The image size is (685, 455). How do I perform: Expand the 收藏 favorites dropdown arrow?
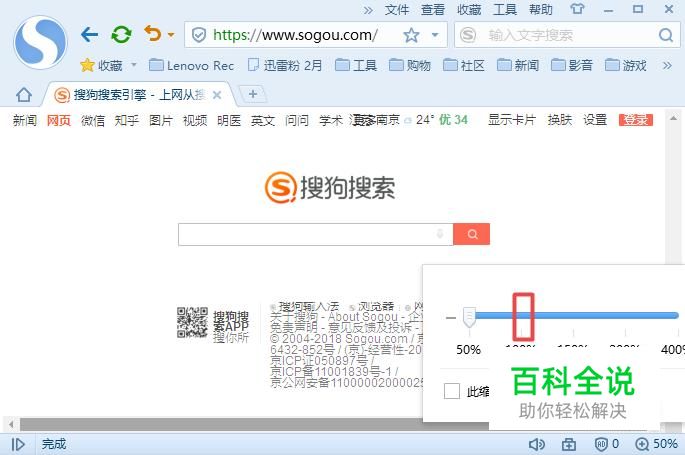(x=134, y=65)
